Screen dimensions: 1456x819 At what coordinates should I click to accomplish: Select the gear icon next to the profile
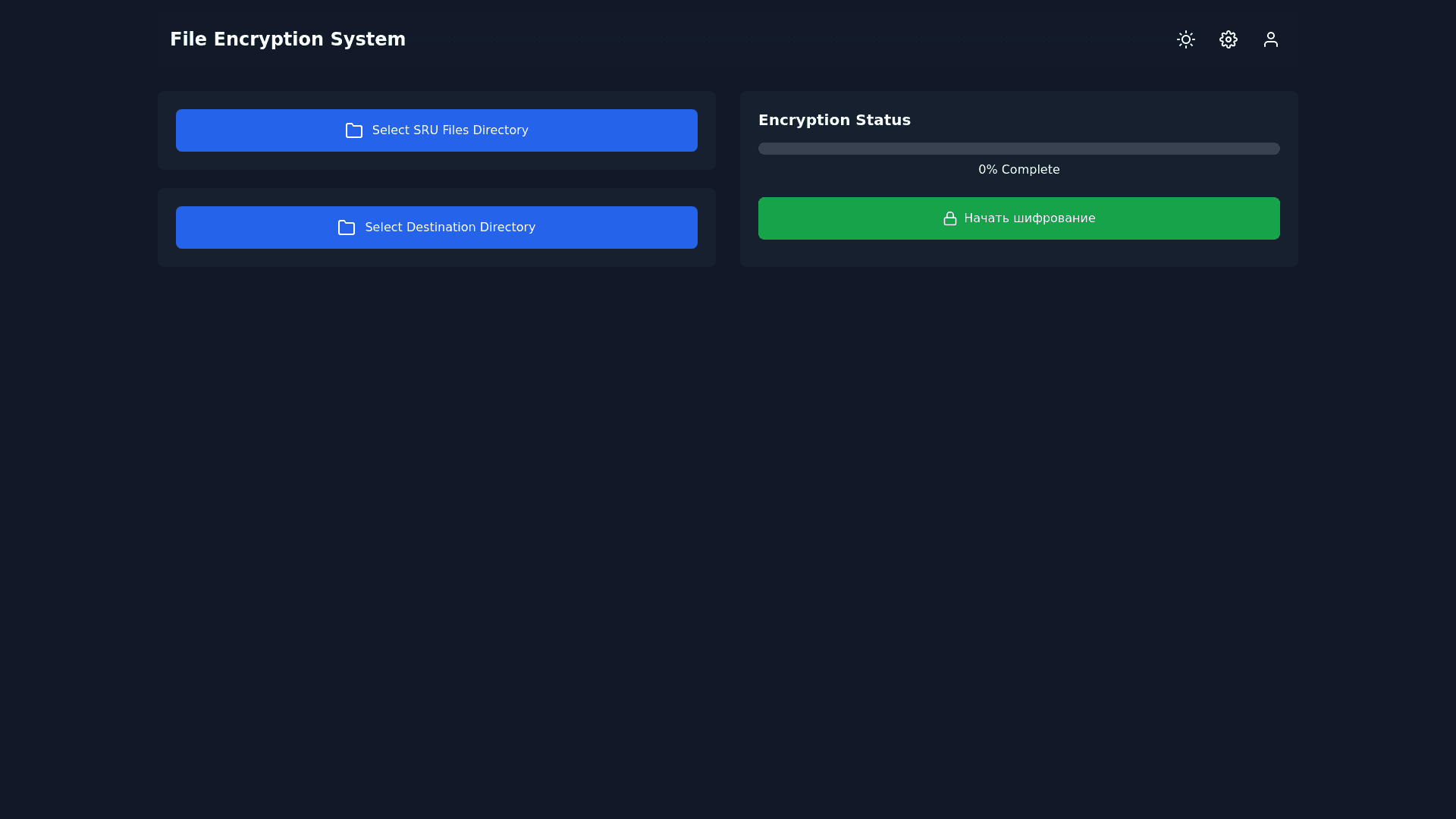[1228, 39]
